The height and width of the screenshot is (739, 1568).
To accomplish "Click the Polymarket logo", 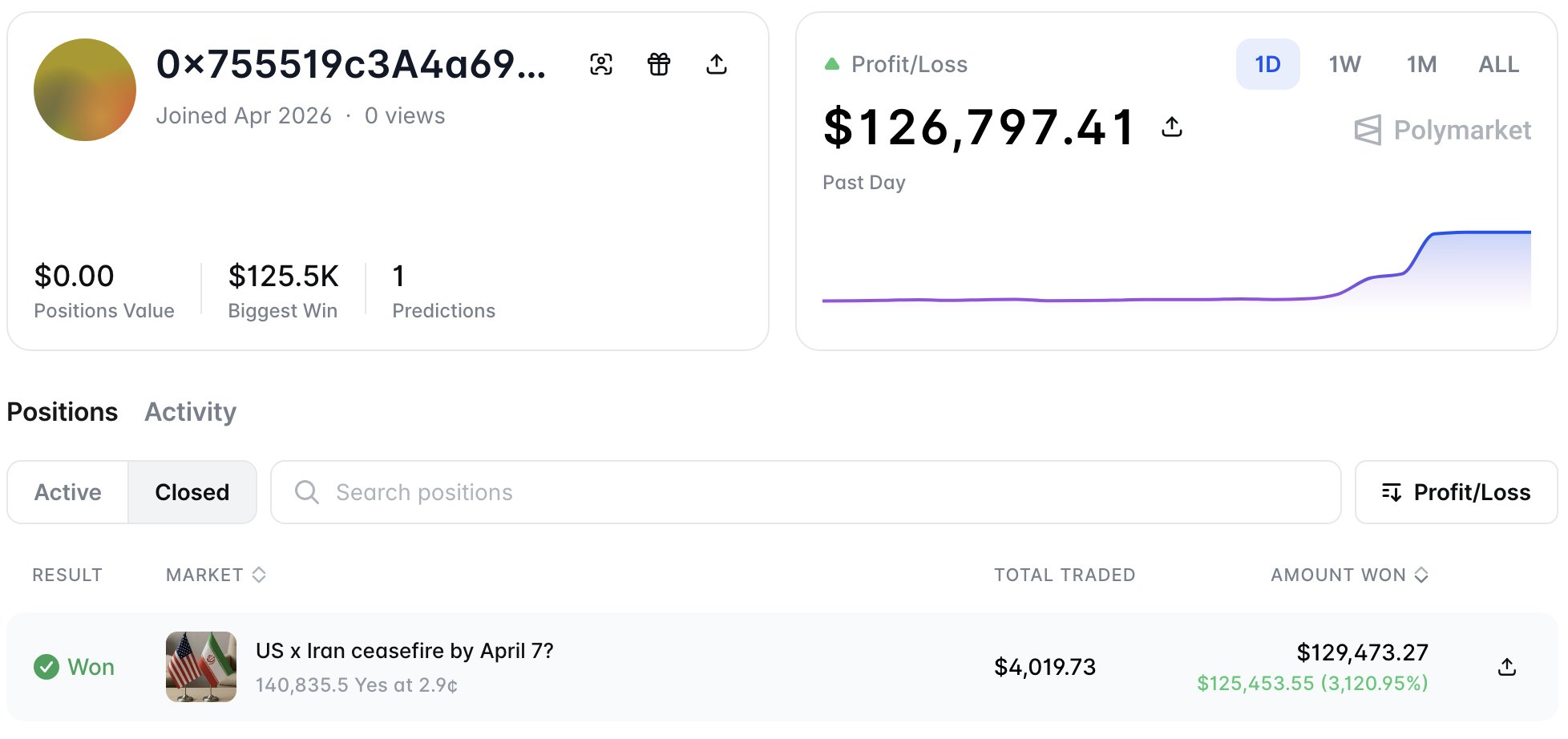I will [x=1443, y=130].
